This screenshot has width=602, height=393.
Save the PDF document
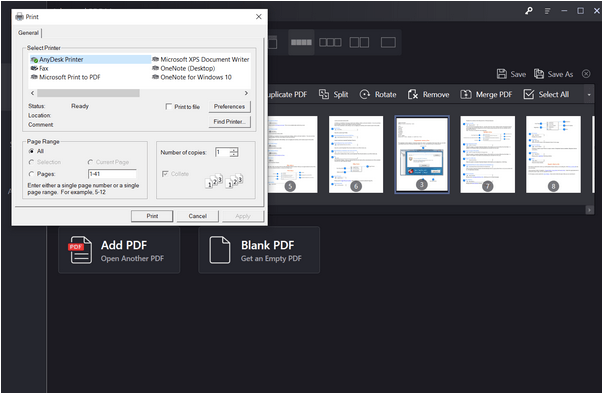511,74
